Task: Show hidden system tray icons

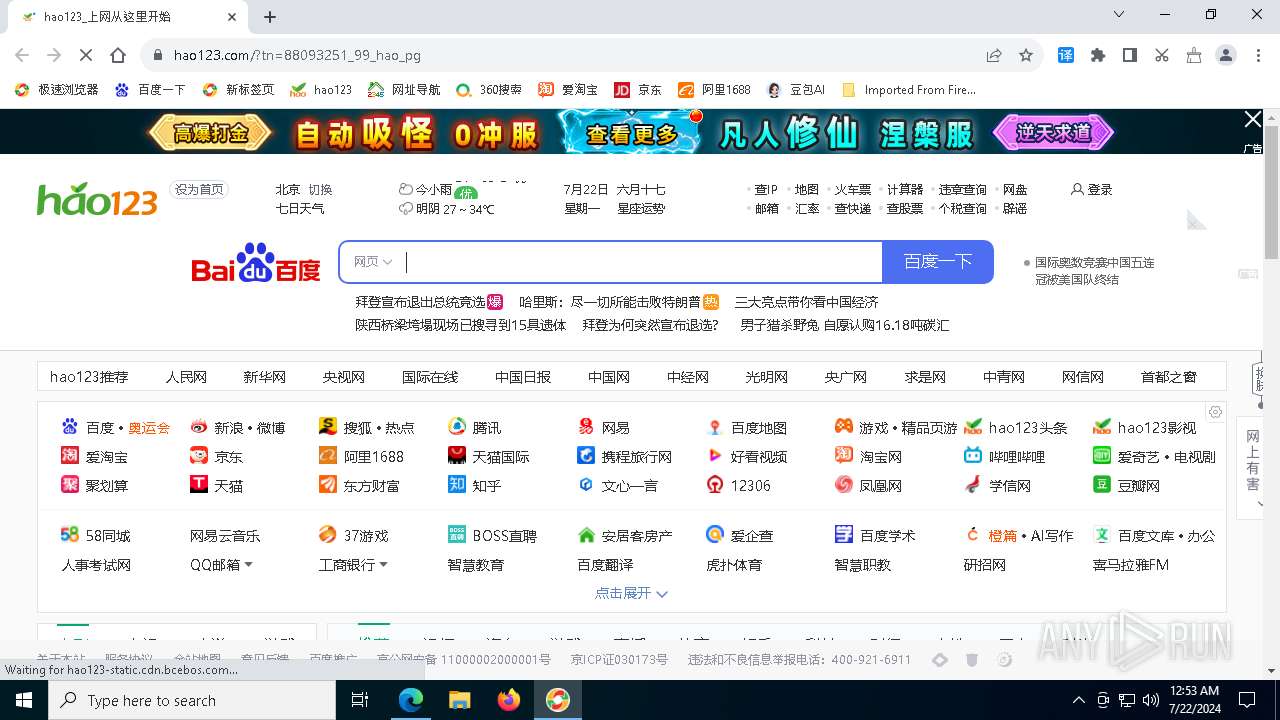Action: click(1078, 700)
